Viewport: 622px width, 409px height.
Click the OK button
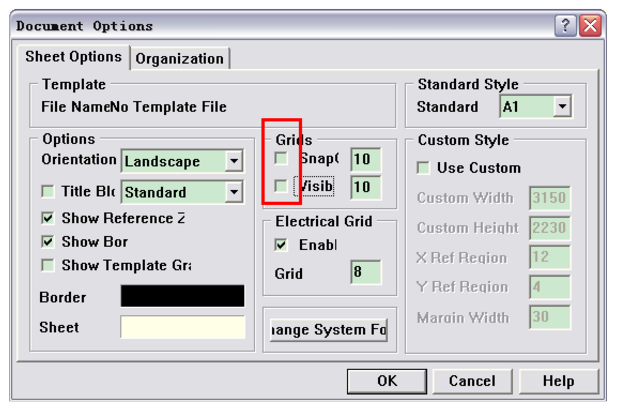387,381
